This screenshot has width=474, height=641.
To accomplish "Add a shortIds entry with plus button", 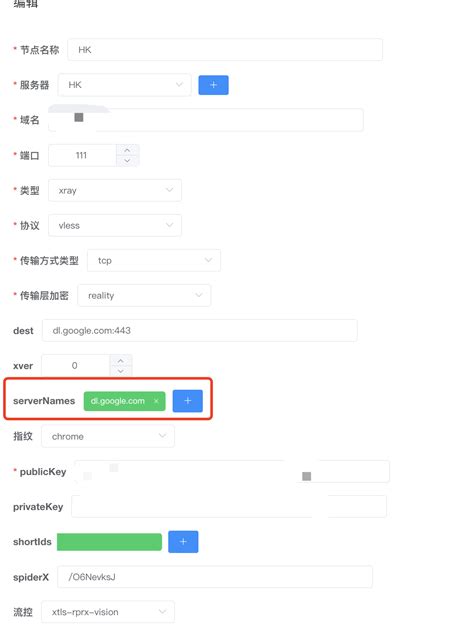I will click(183, 542).
